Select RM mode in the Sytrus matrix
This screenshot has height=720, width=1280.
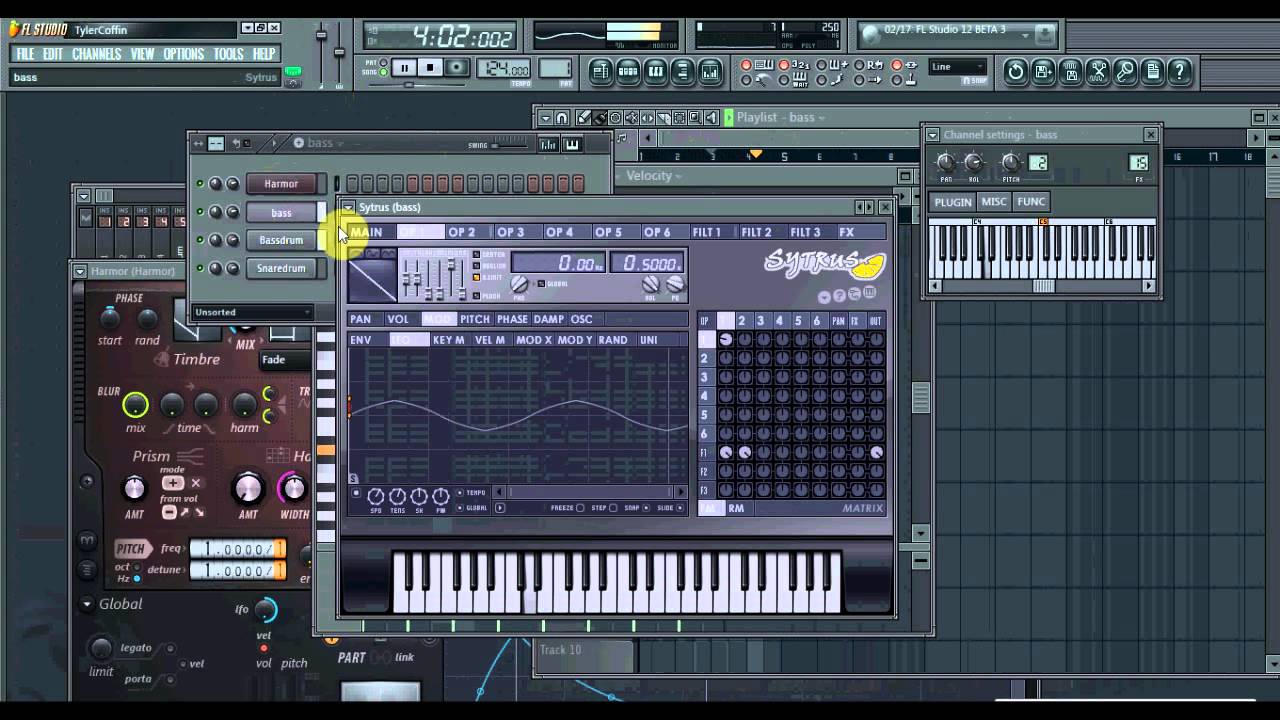736,508
